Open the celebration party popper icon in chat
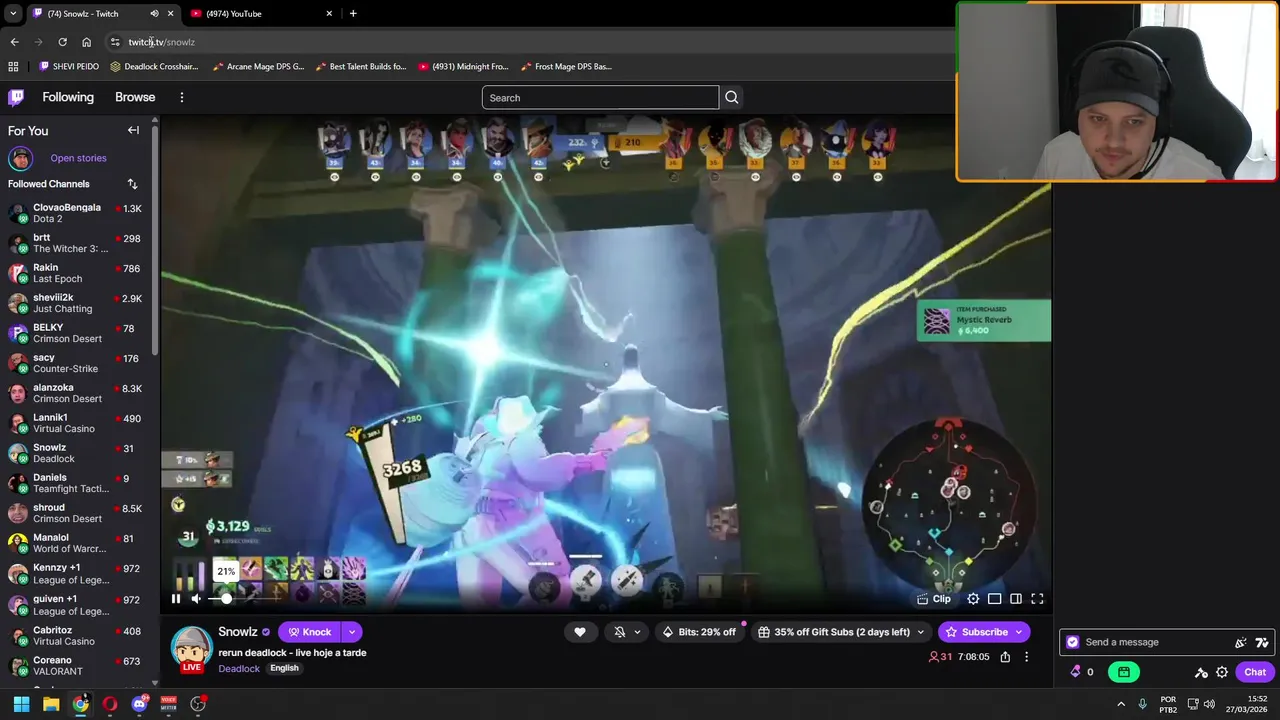This screenshot has width=1280, height=720. point(1241,642)
